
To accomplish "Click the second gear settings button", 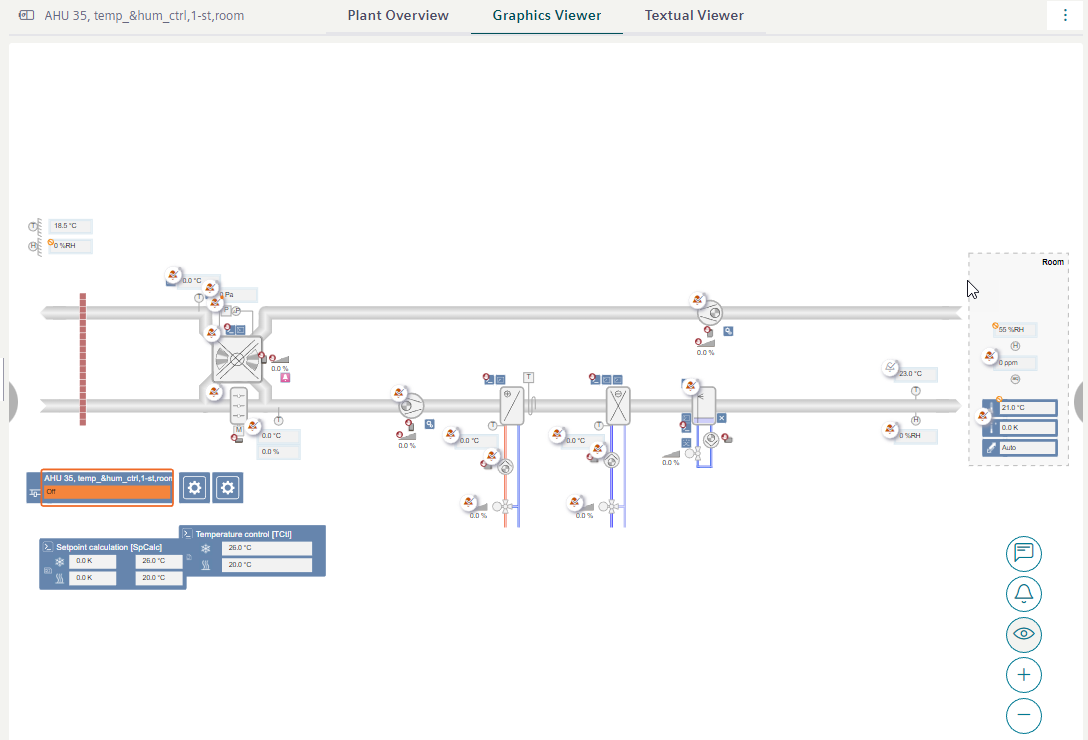I will tap(228, 488).
